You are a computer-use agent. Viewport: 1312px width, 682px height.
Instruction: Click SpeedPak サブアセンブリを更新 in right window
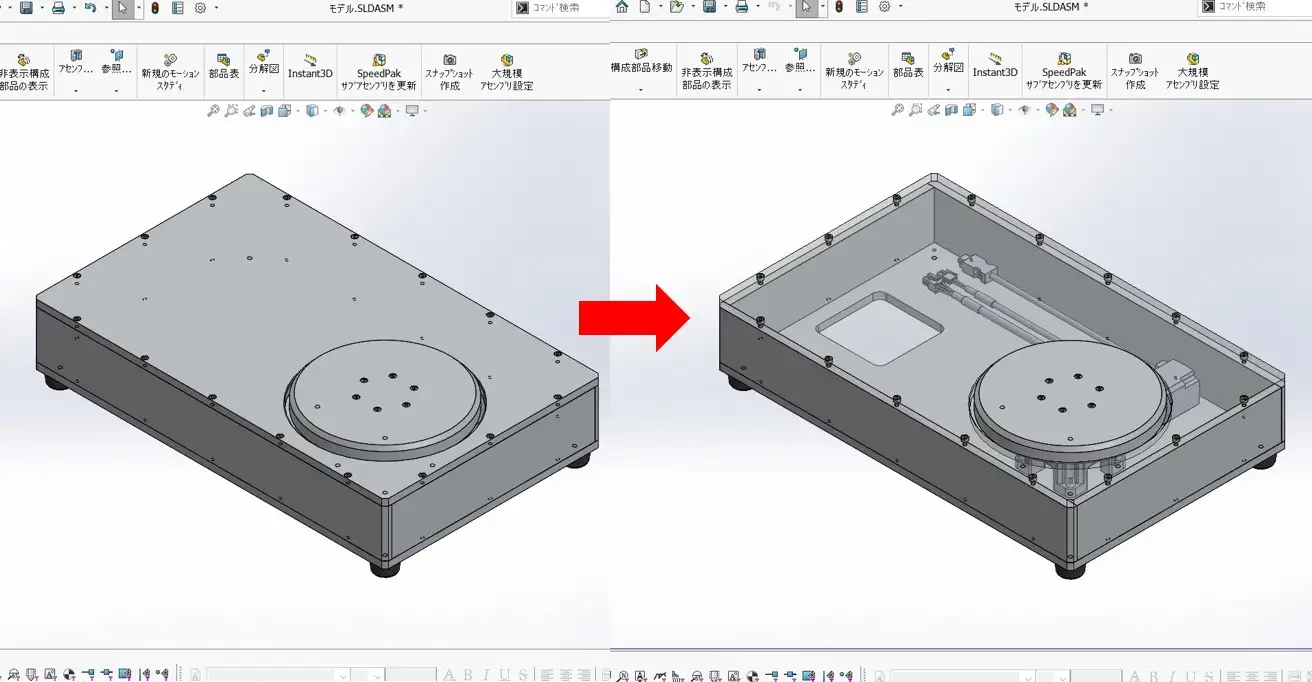(1064, 71)
